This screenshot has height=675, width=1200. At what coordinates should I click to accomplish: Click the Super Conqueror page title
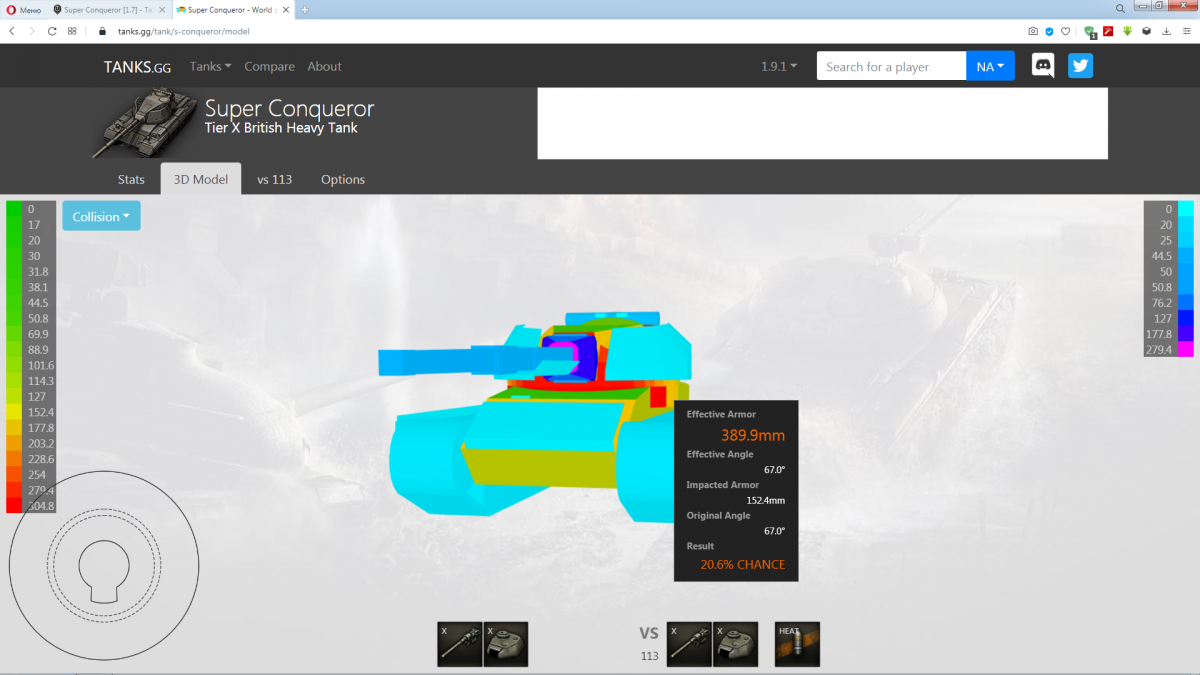click(x=289, y=107)
